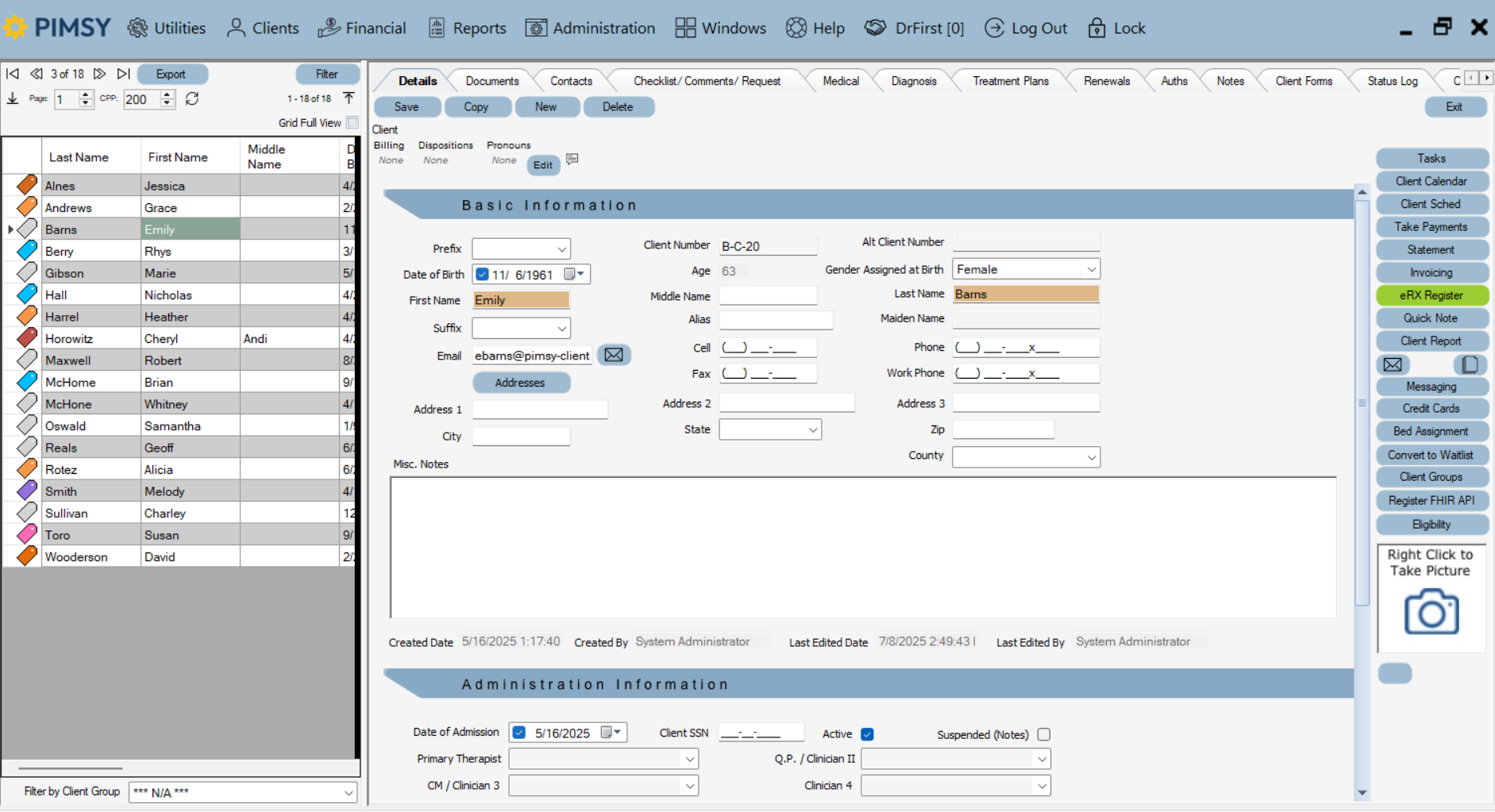Viewport: 1495px width, 812px height.
Task: Refresh the client list grid
Action: 191,99
